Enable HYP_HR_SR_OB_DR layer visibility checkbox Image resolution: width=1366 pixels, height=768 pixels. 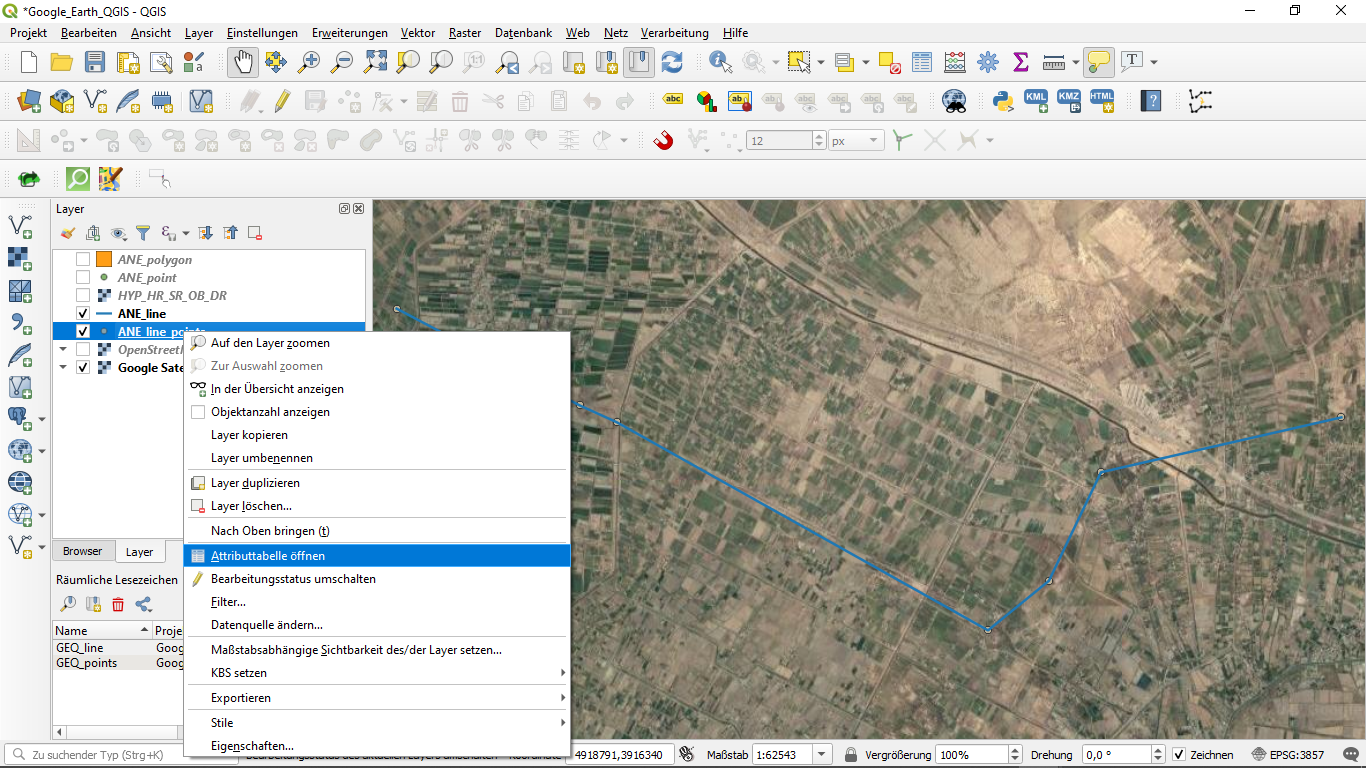[x=83, y=295]
